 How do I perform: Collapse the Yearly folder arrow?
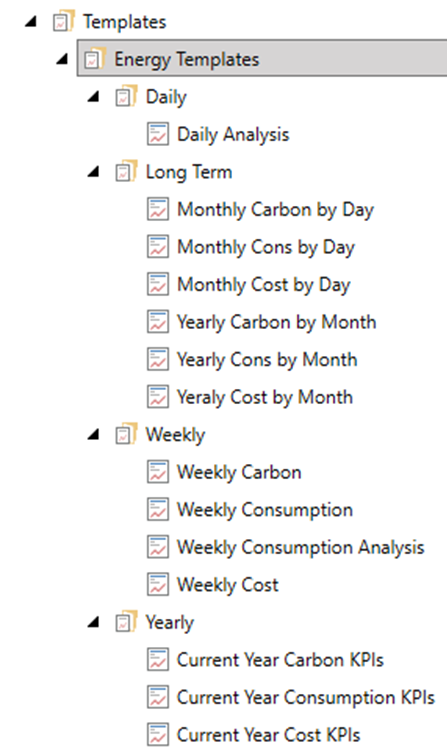[93, 622]
